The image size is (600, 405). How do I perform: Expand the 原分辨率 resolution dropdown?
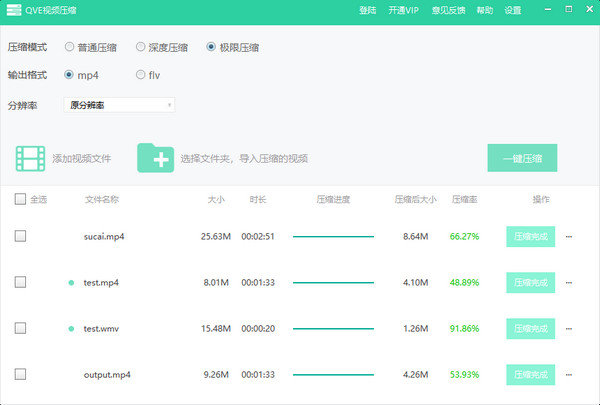pyautogui.click(x=119, y=104)
